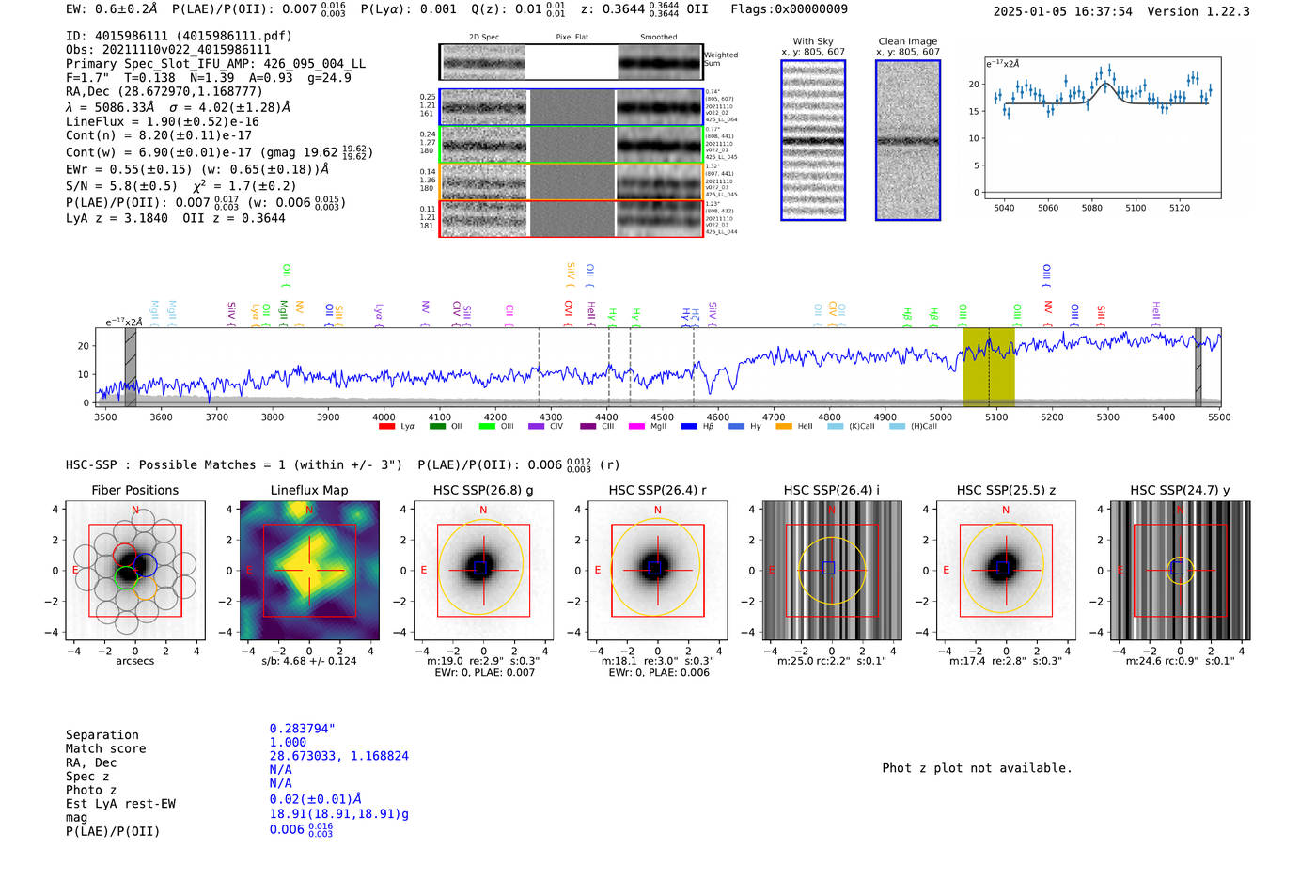The width and height of the screenshot is (1316, 896).
Task: Click the blue fiber circle in Fiber Positions
Action: pyautogui.click(x=146, y=565)
